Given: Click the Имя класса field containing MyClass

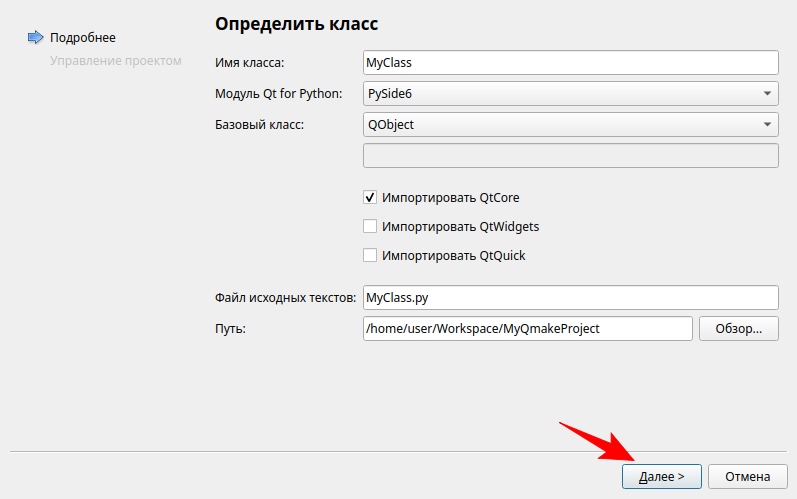Looking at the screenshot, I should coord(570,62).
